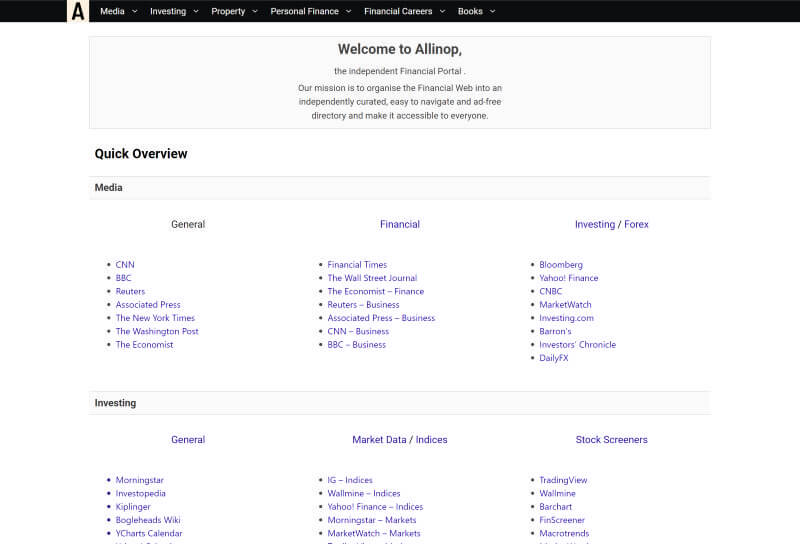Open the YCharts Calendar link

(x=149, y=533)
